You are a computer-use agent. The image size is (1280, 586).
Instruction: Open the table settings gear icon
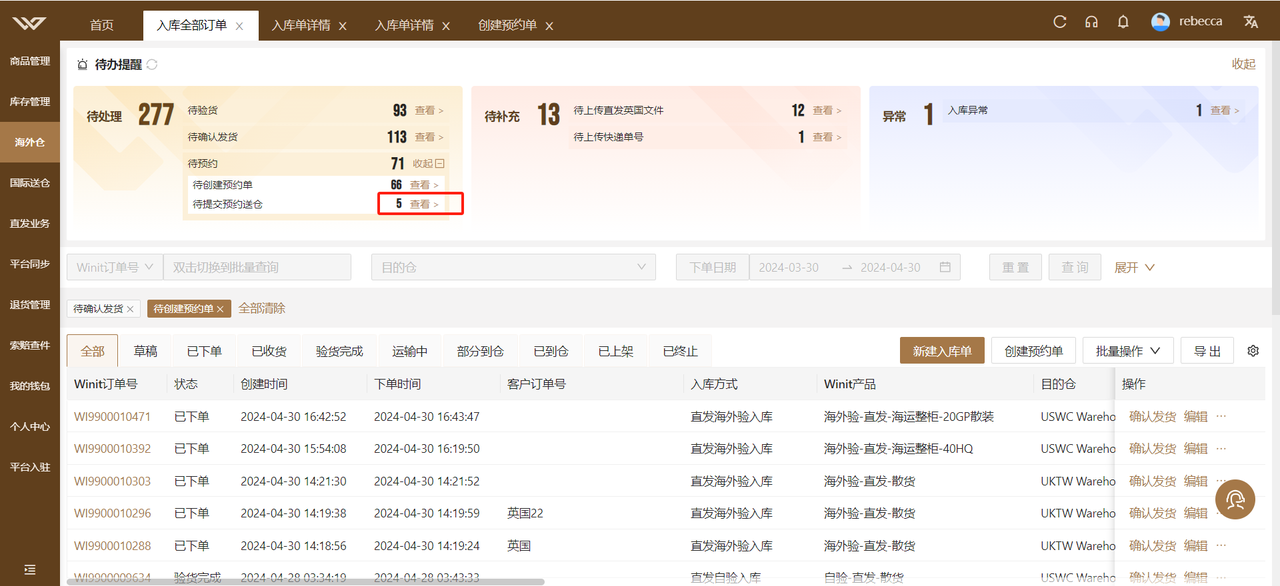pyautogui.click(x=1253, y=351)
